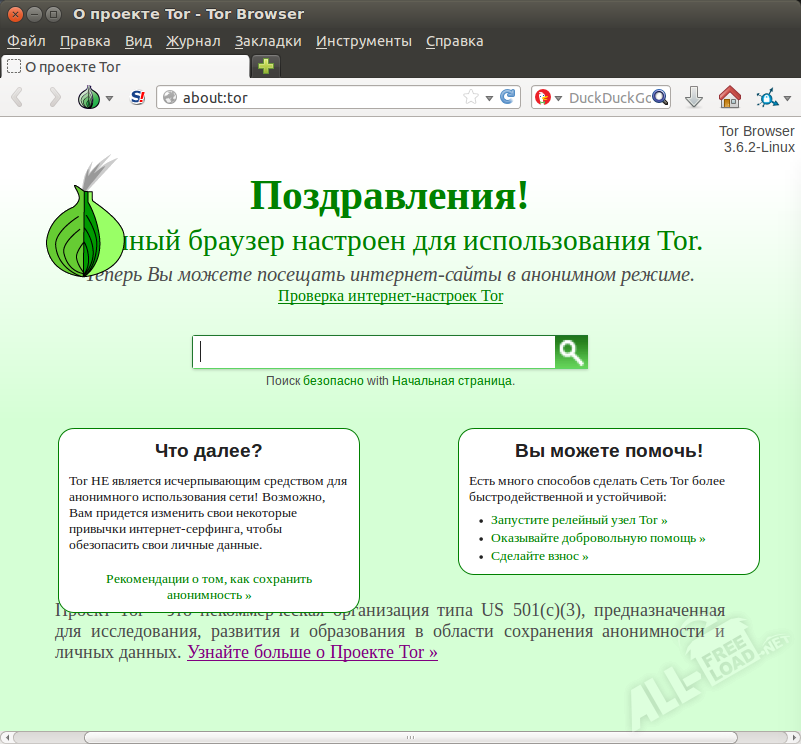Open the URL bar history dropdown
The width and height of the screenshot is (801, 744).
pyautogui.click(x=489, y=98)
